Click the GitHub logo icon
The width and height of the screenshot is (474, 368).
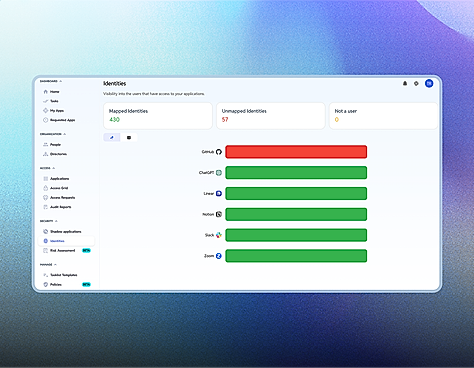(x=219, y=152)
